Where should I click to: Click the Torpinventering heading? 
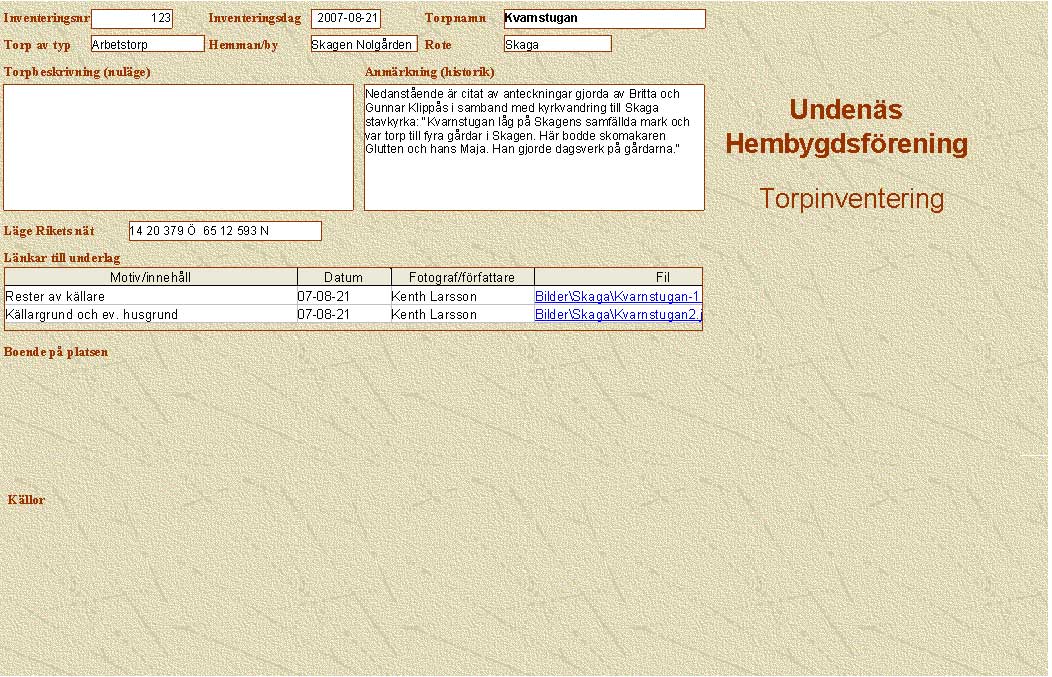coord(851,199)
